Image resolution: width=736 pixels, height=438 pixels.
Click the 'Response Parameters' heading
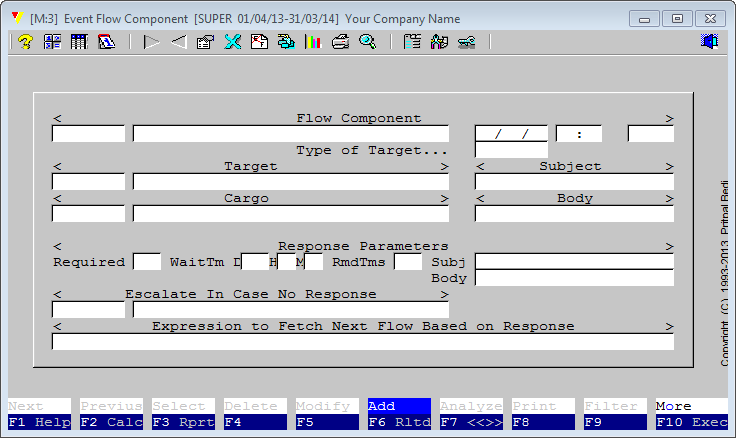[x=363, y=246]
